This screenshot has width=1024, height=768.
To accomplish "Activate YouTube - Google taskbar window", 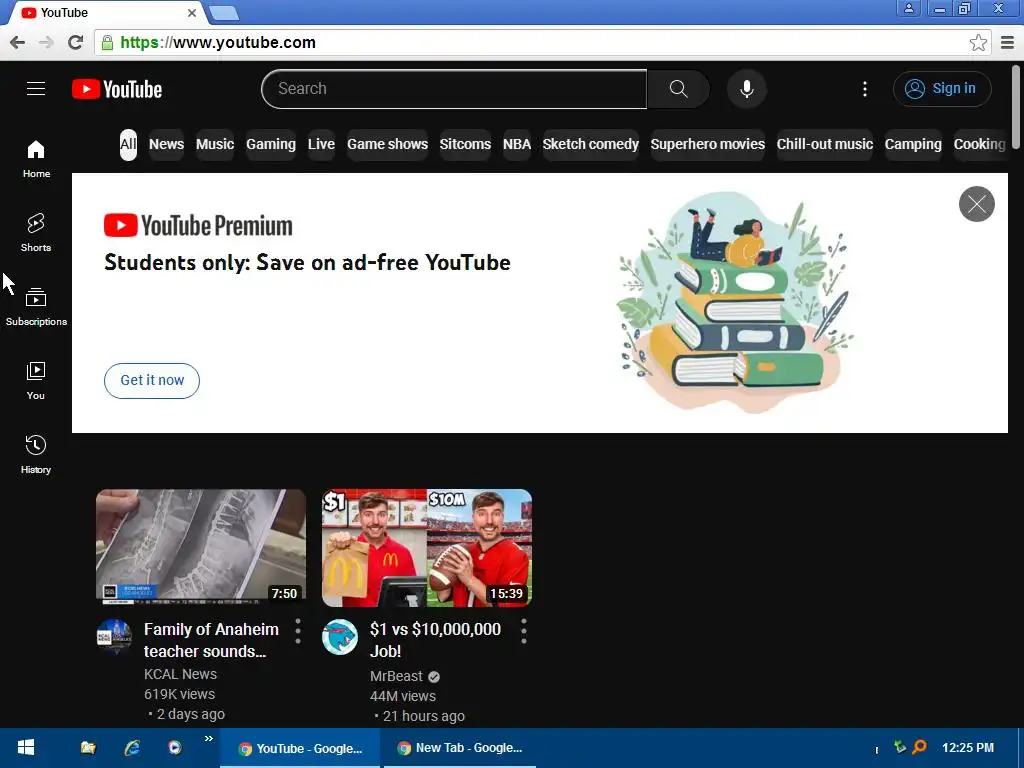I will tap(300, 748).
